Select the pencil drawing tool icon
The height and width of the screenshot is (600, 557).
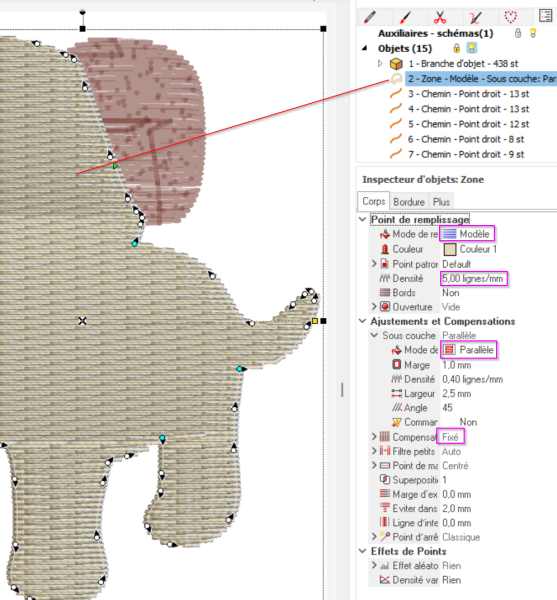(370, 17)
